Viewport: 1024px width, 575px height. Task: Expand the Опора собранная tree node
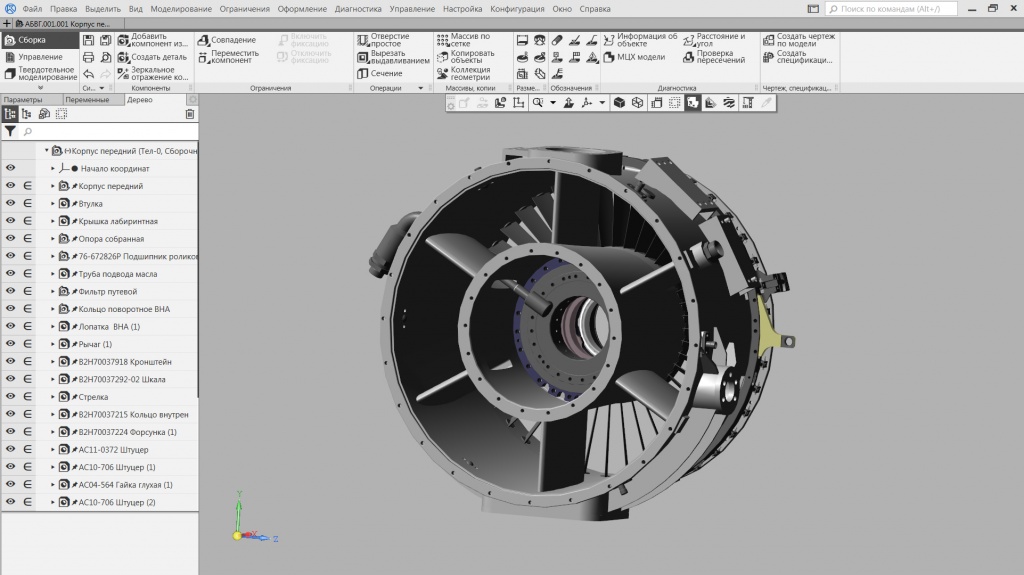pos(53,239)
